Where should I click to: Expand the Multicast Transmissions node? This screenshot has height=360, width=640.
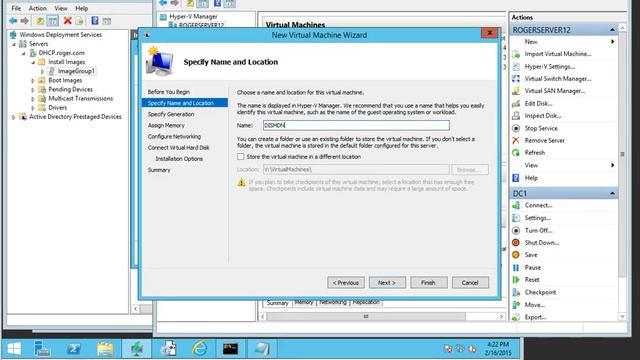[33, 99]
